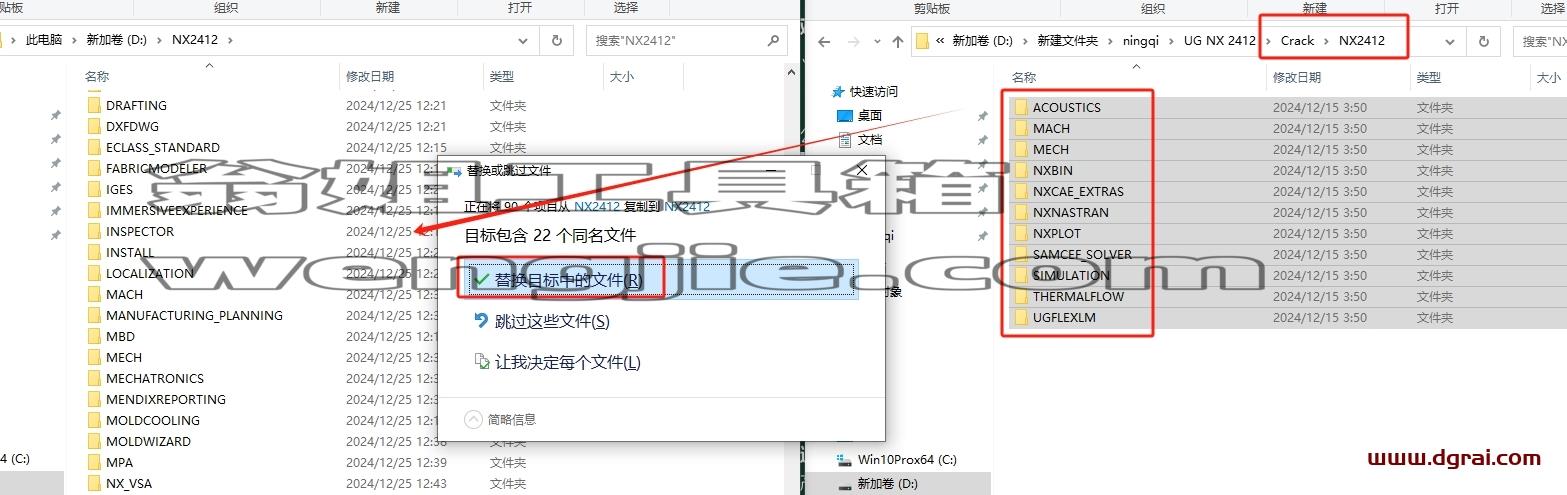This screenshot has height=495, width=1567.
Task: Sort left window by 类型 column
Action: click(x=502, y=76)
